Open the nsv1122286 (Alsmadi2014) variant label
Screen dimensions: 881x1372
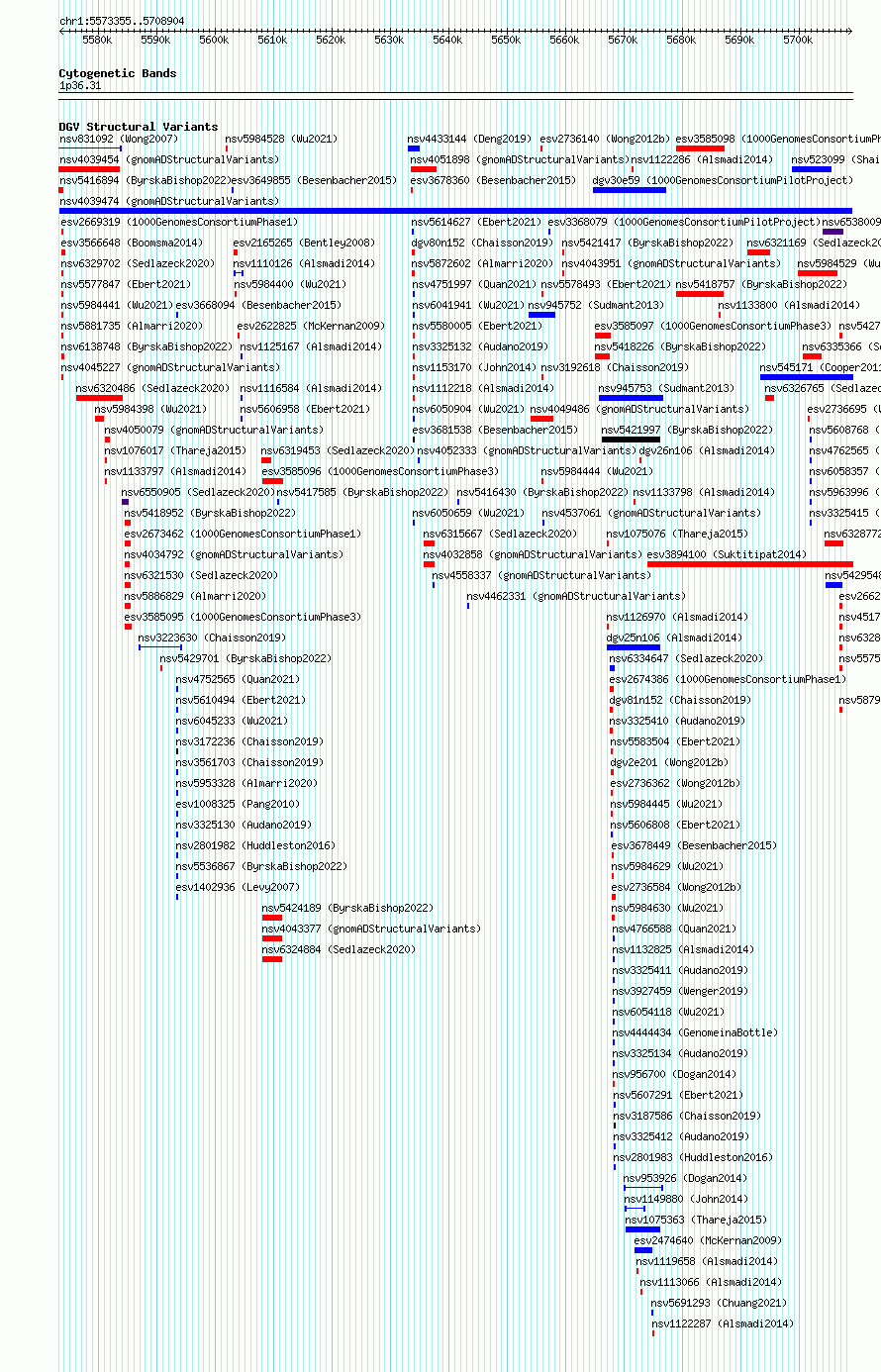click(702, 160)
